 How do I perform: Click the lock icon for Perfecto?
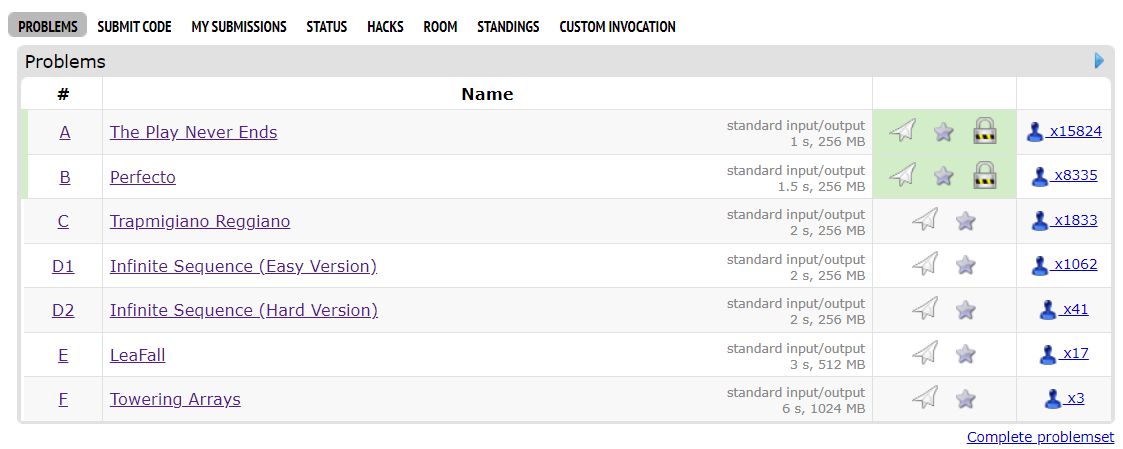(985, 175)
